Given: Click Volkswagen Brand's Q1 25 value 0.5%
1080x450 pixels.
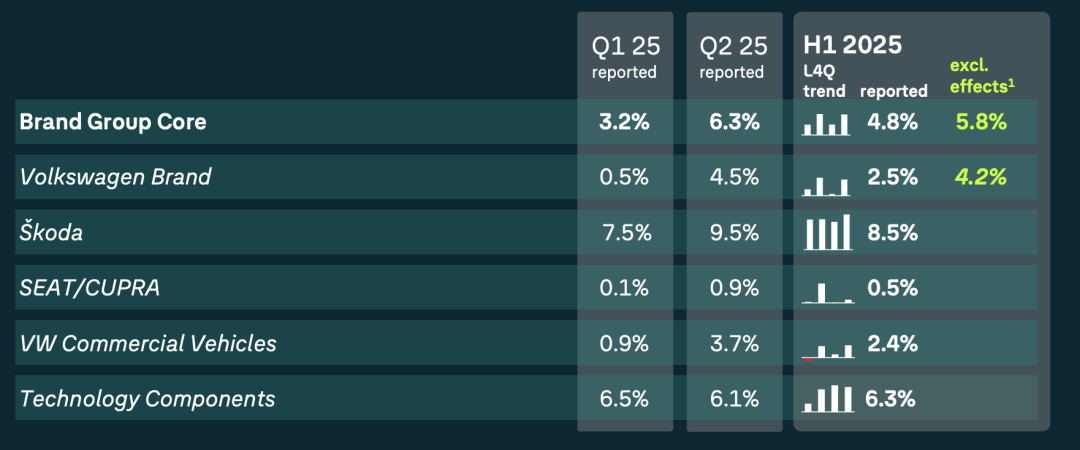Looking at the screenshot, I should (624, 178).
